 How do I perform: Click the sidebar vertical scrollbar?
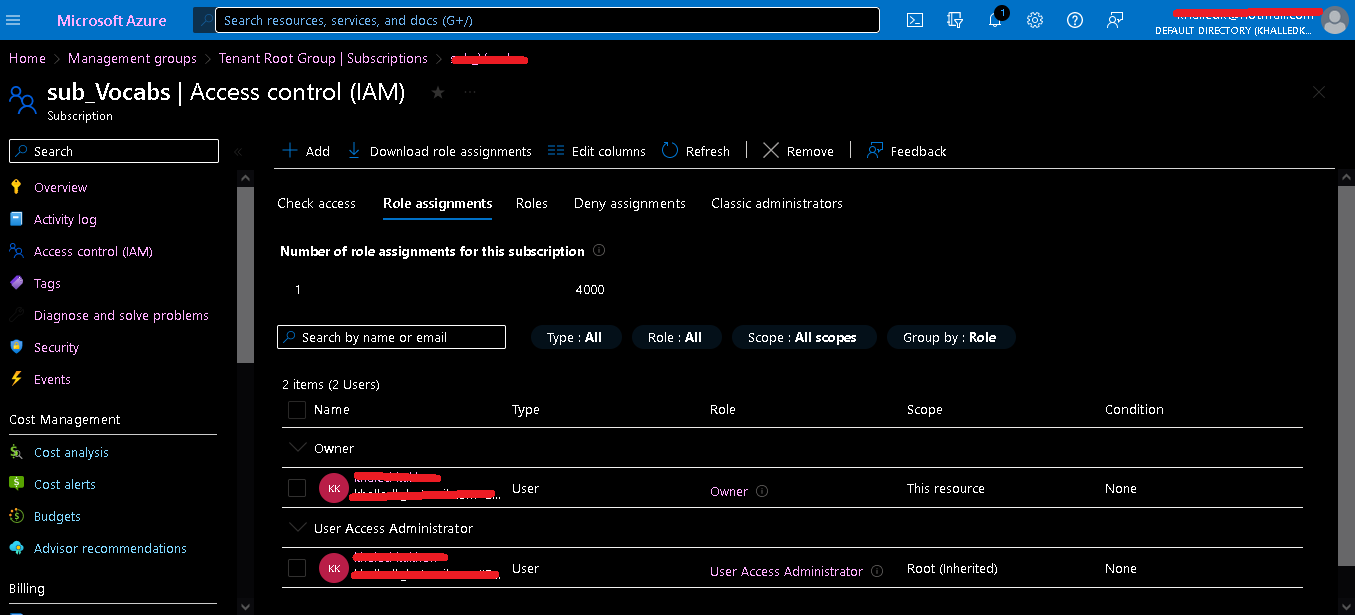[x=245, y=275]
